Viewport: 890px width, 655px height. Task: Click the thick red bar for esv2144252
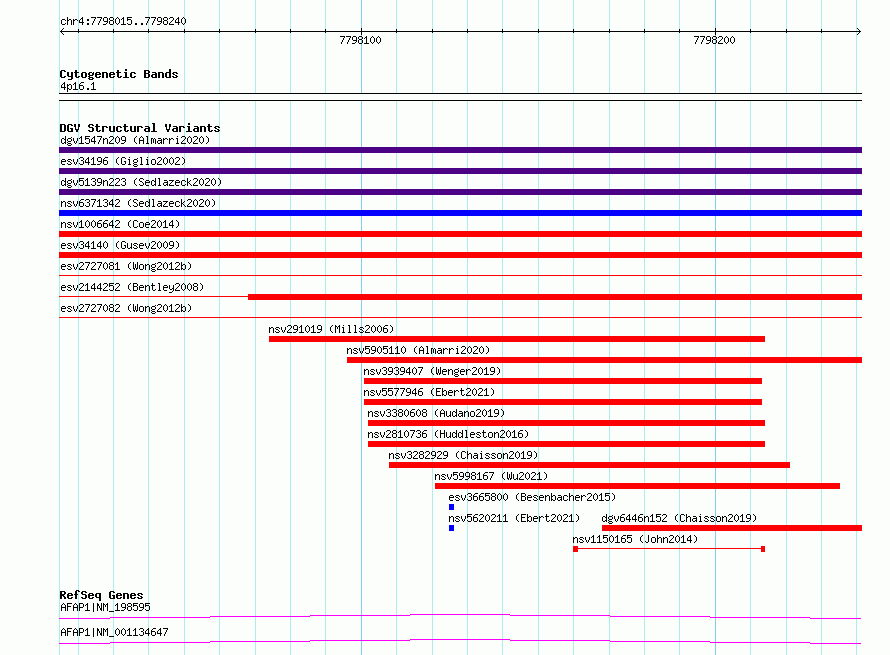(x=555, y=297)
